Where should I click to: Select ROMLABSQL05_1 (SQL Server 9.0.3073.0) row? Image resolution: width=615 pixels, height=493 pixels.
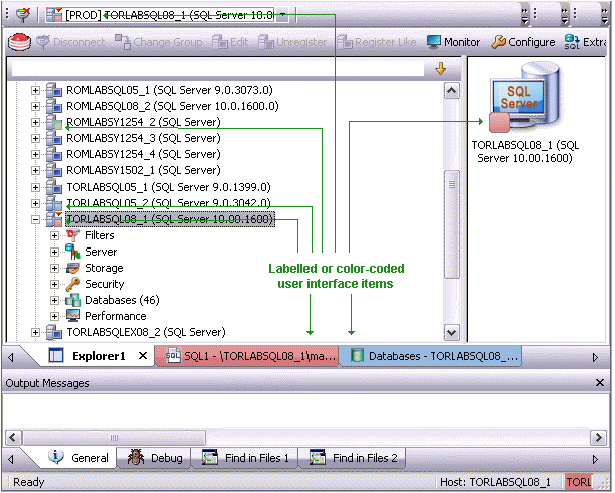pyautogui.click(x=169, y=90)
